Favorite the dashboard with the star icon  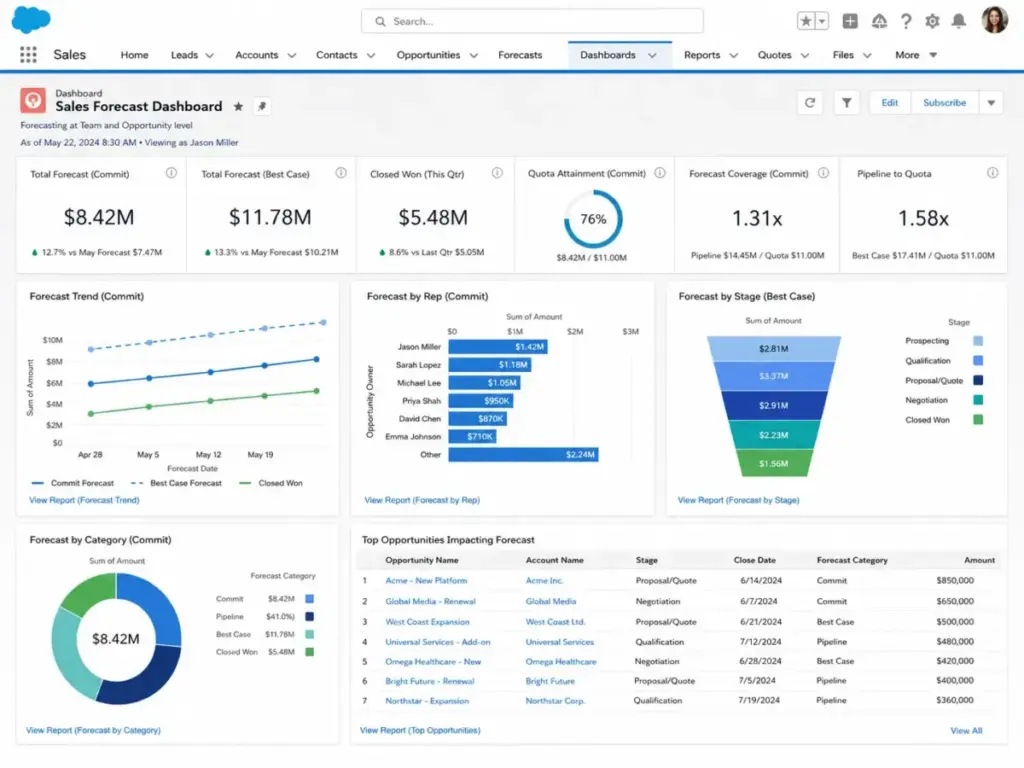[238, 106]
